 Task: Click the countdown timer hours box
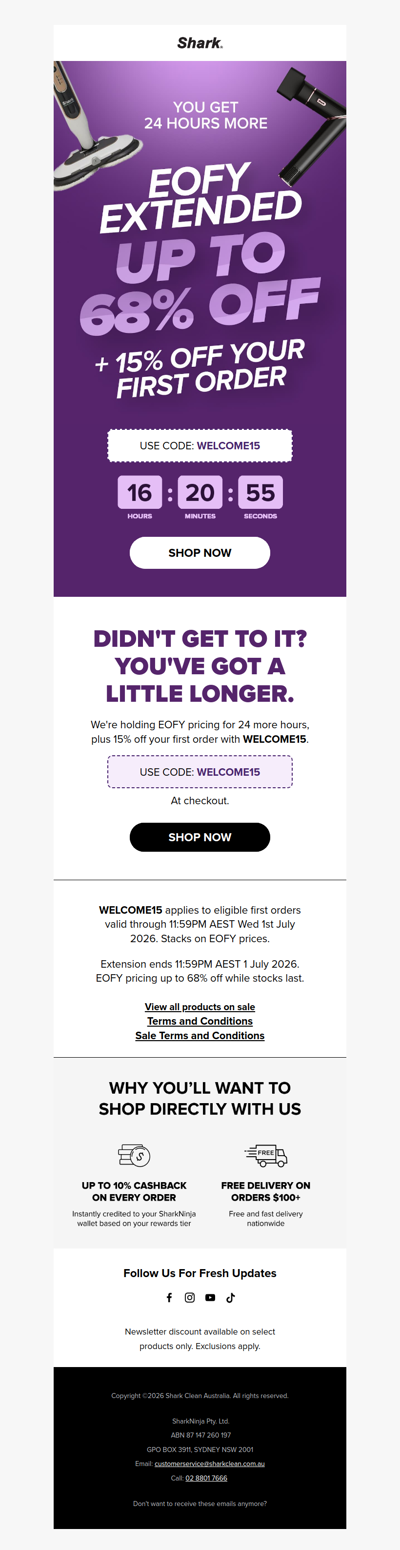140,492
